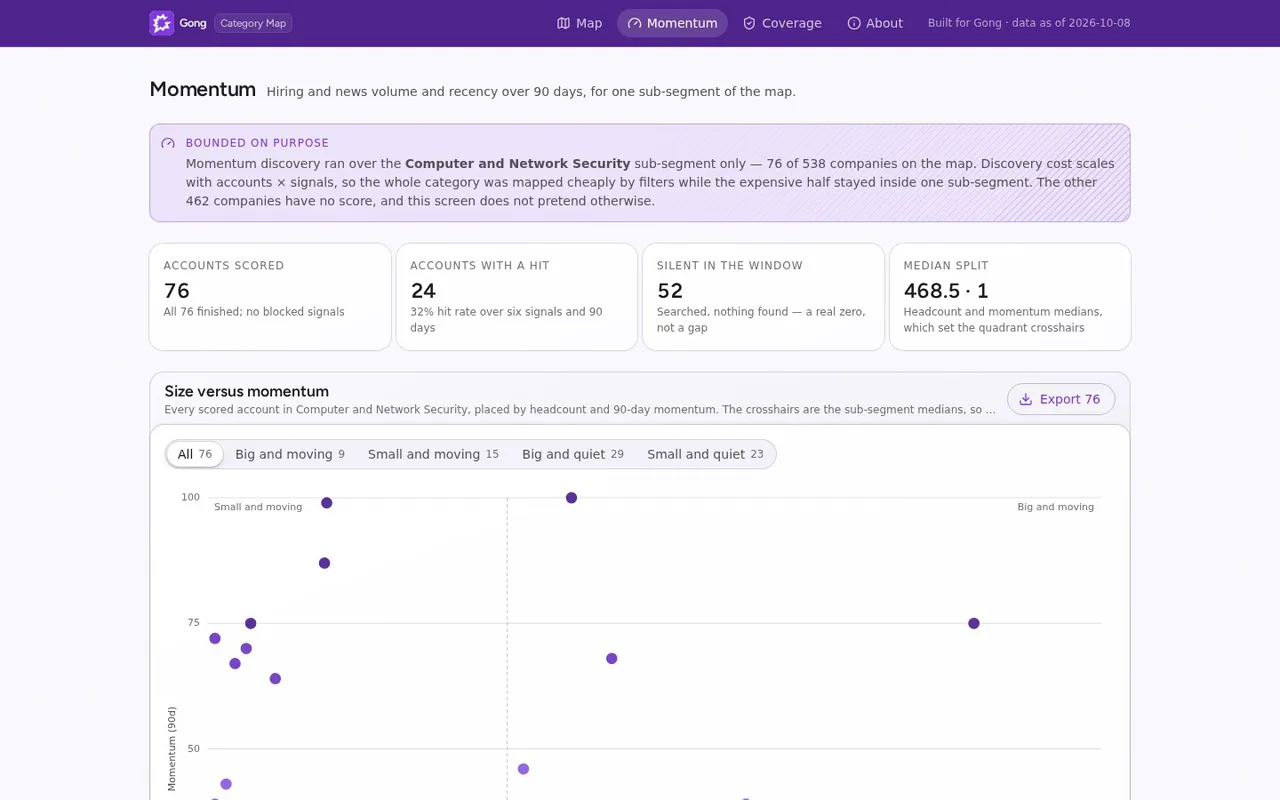Click the Category Map badge
The width and height of the screenshot is (1280, 800).
(253, 23)
